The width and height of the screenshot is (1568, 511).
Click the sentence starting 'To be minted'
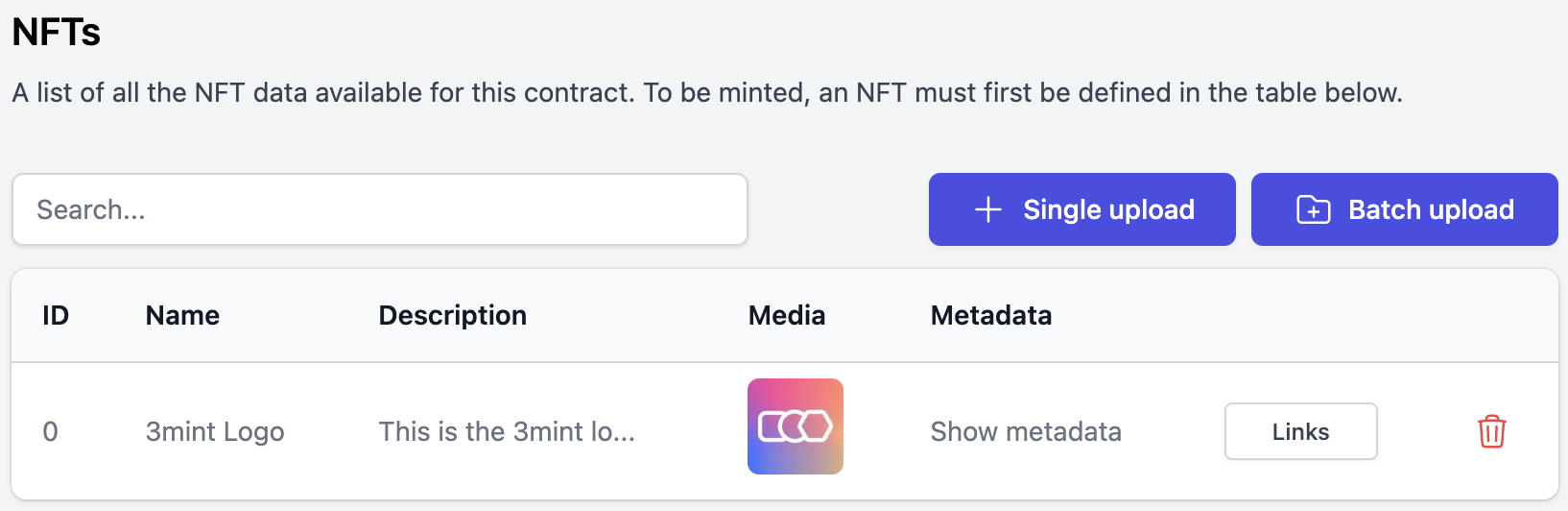[x=1023, y=92]
